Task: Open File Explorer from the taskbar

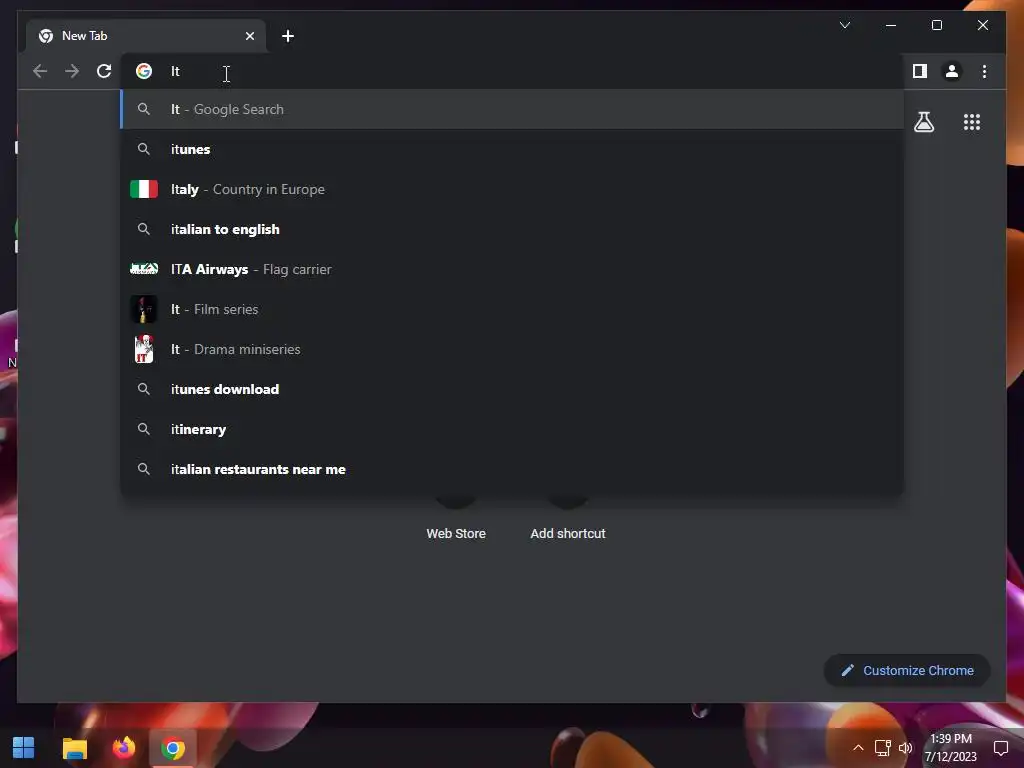Action: (x=74, y=748)
